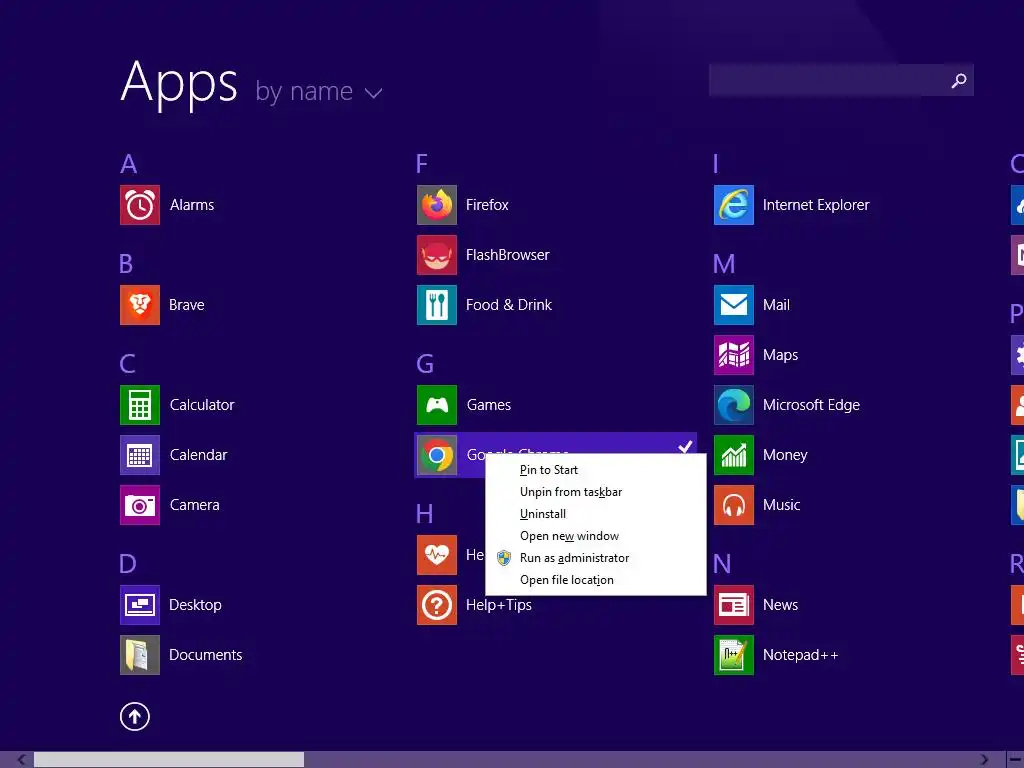Click the letter heading I
Image resolution: width=1024 pixels, height=768 pixels.
pos(716,164)
